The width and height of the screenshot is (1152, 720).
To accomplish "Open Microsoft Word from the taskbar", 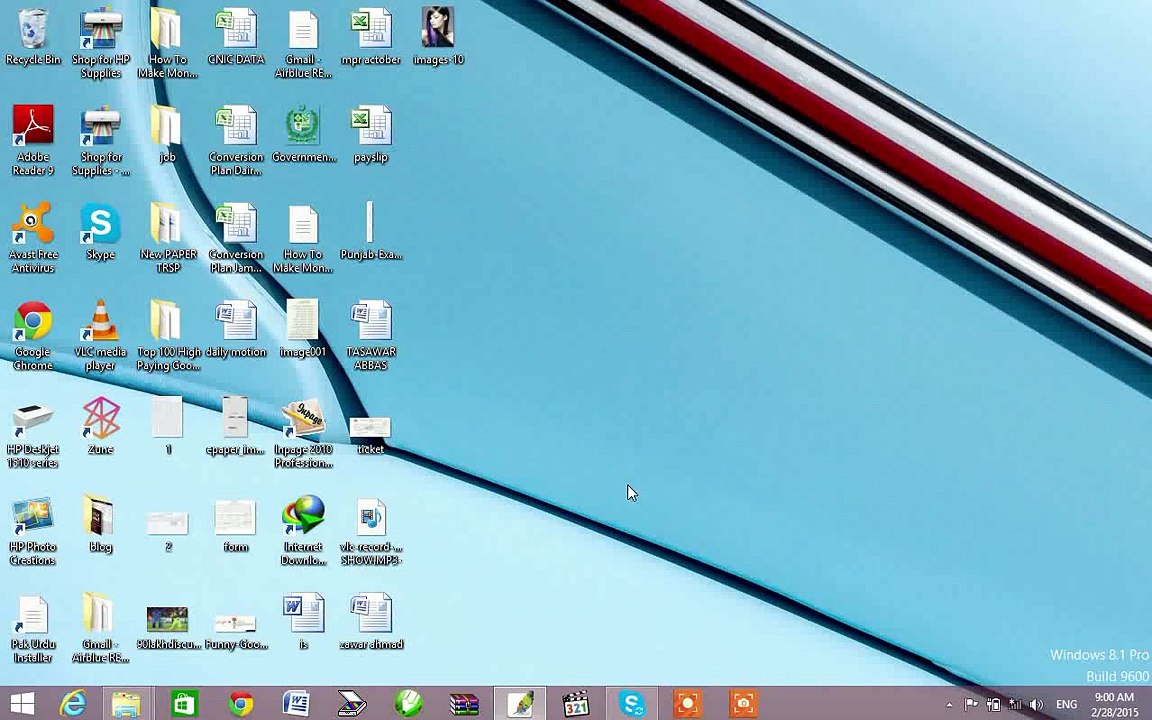I will pos(296,703).
